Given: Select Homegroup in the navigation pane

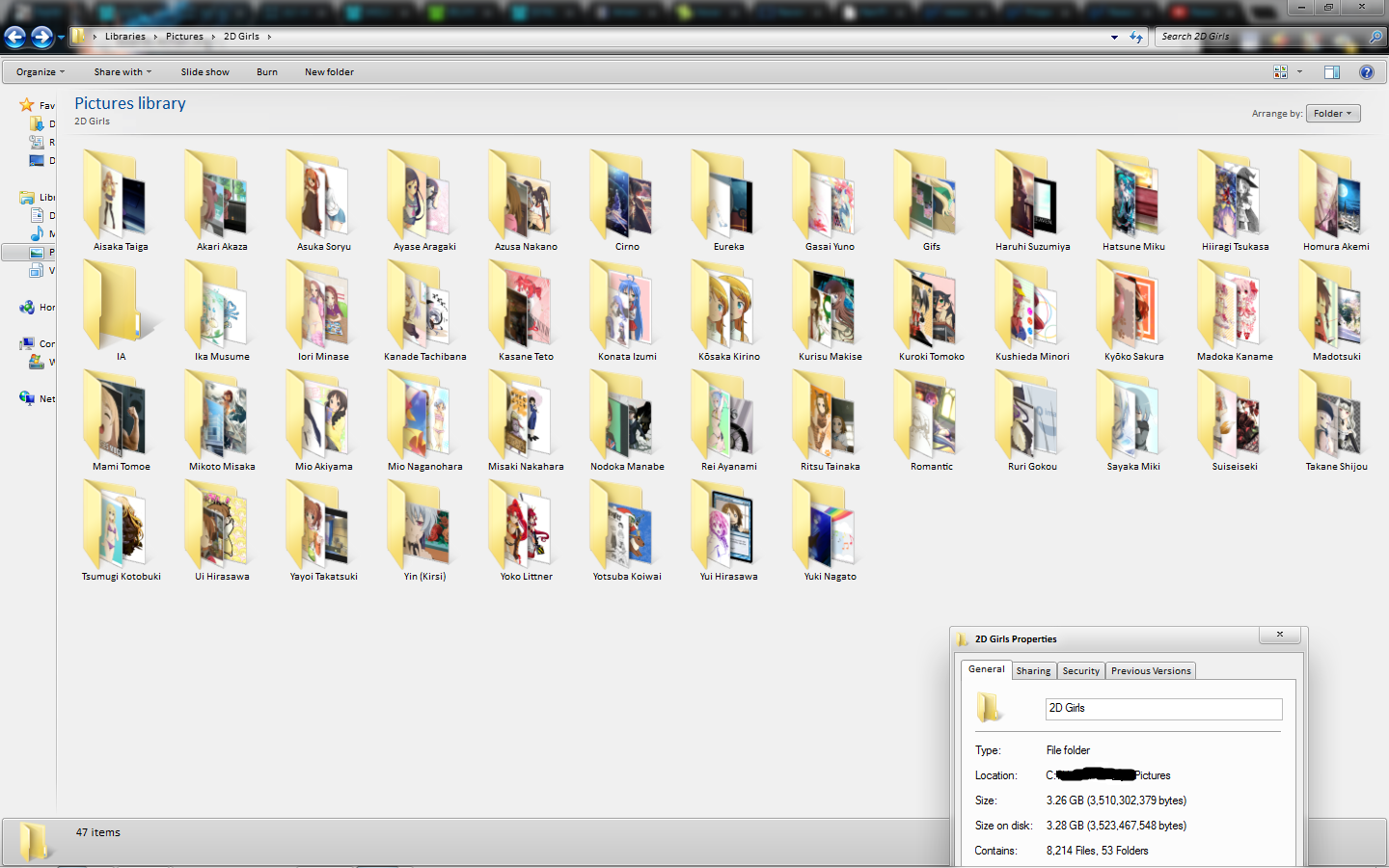Looking at the screenshot, I should (38, 308).
